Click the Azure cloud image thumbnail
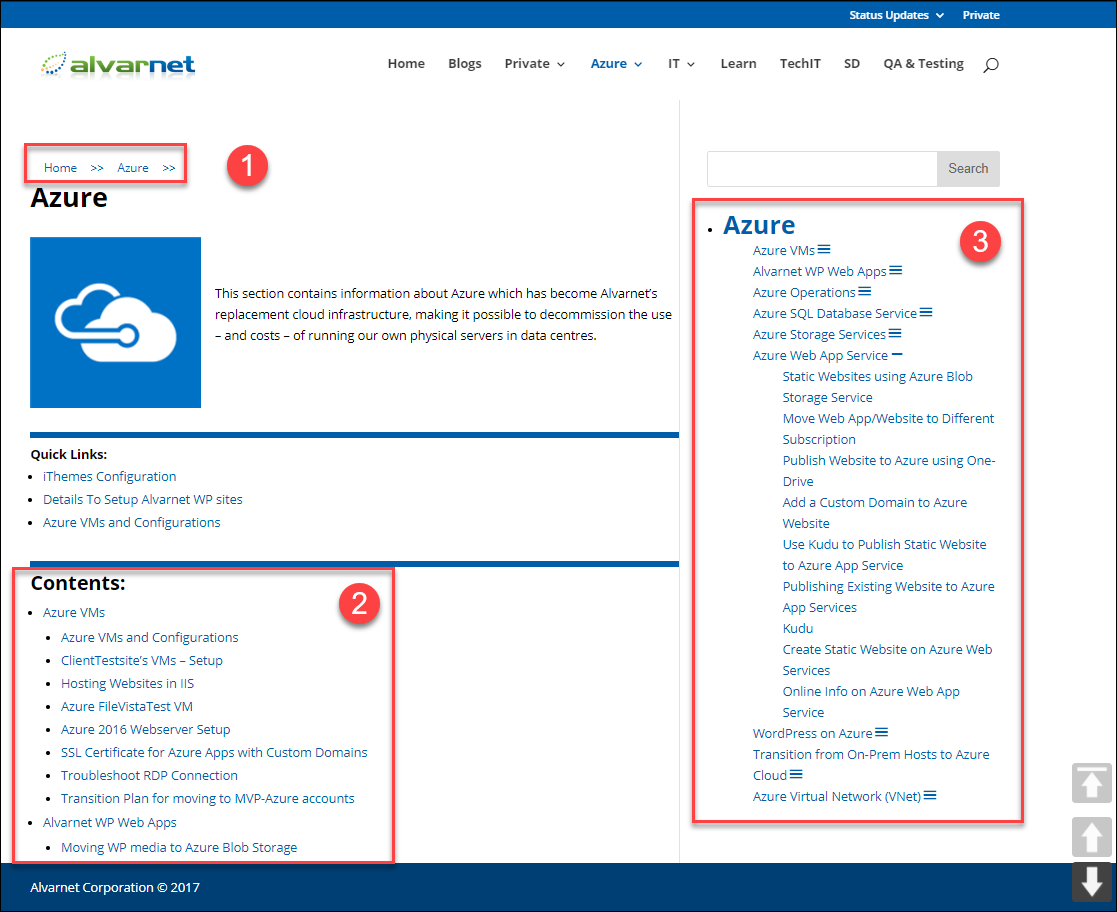Screen dimensions: 1117x912 (x=115, y=322)
